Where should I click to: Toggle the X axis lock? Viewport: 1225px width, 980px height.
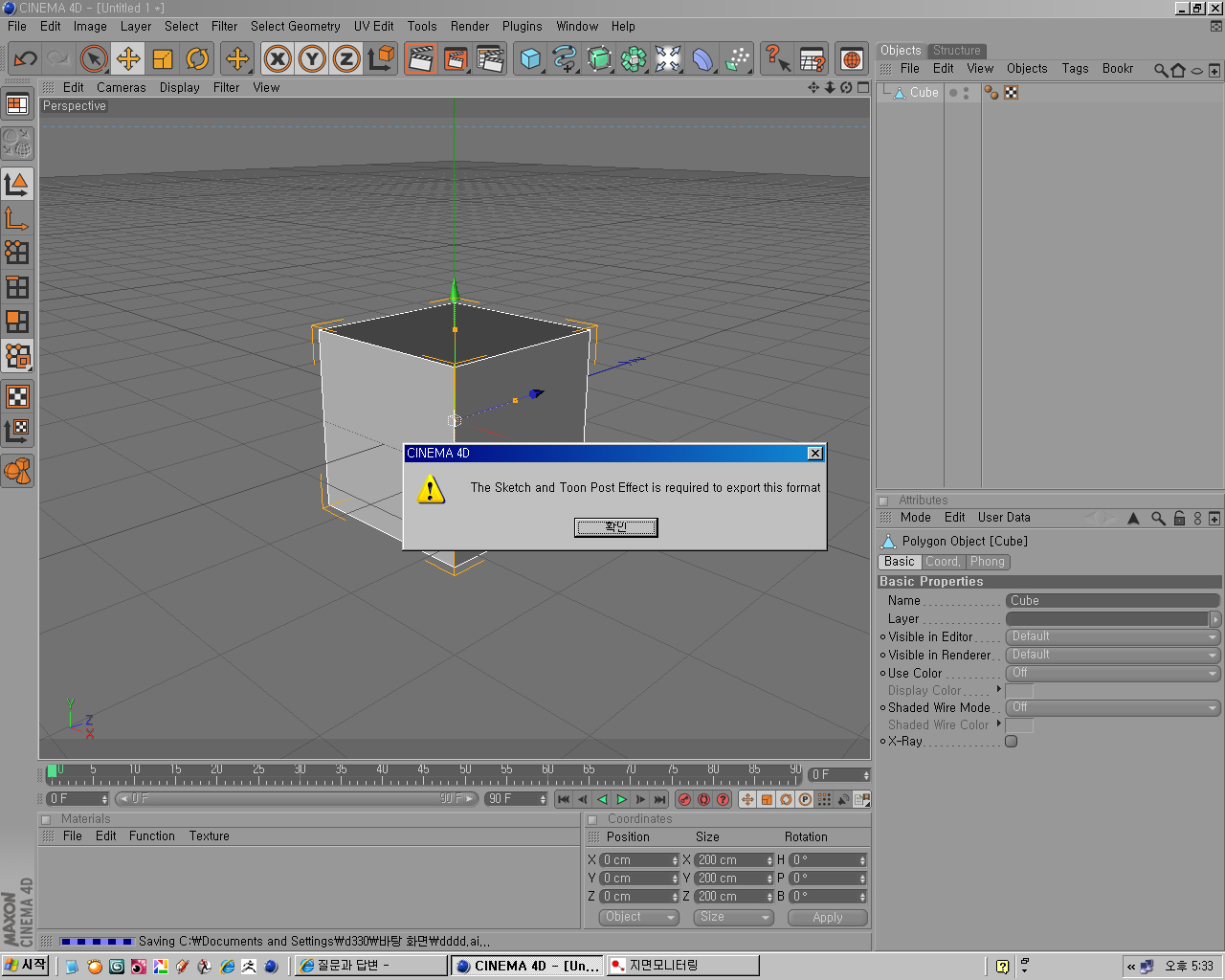278,58
